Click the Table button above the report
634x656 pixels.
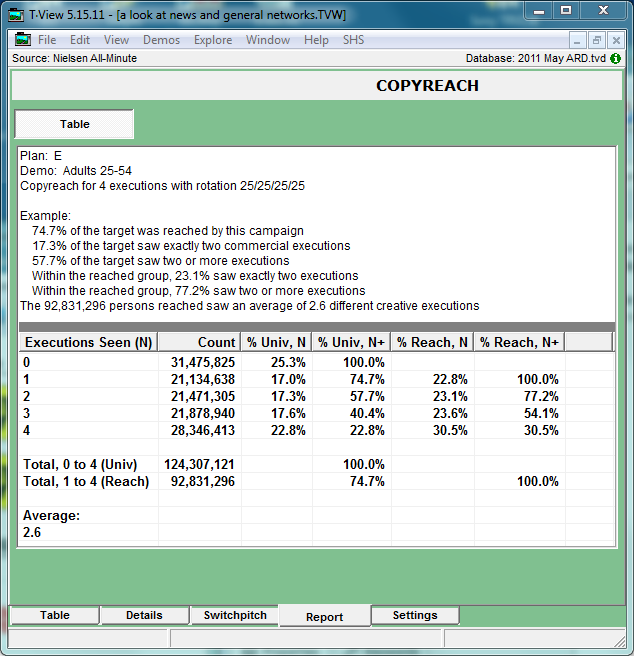coord(74,124)
